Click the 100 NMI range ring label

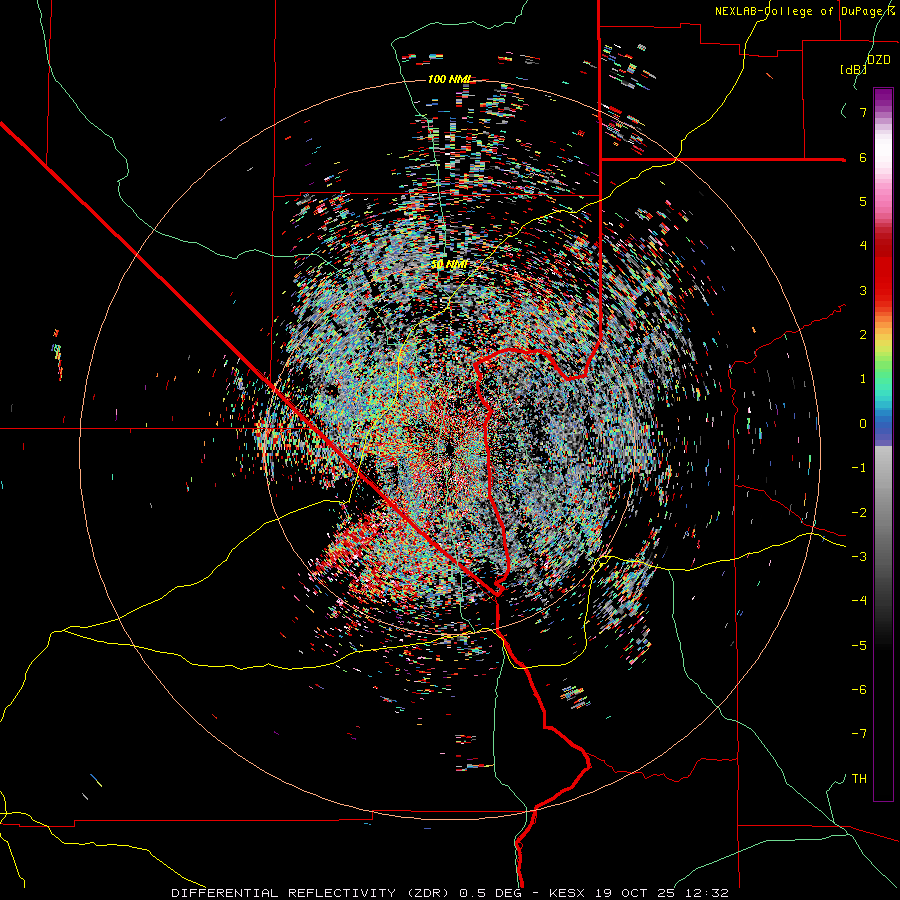(449, 79)
